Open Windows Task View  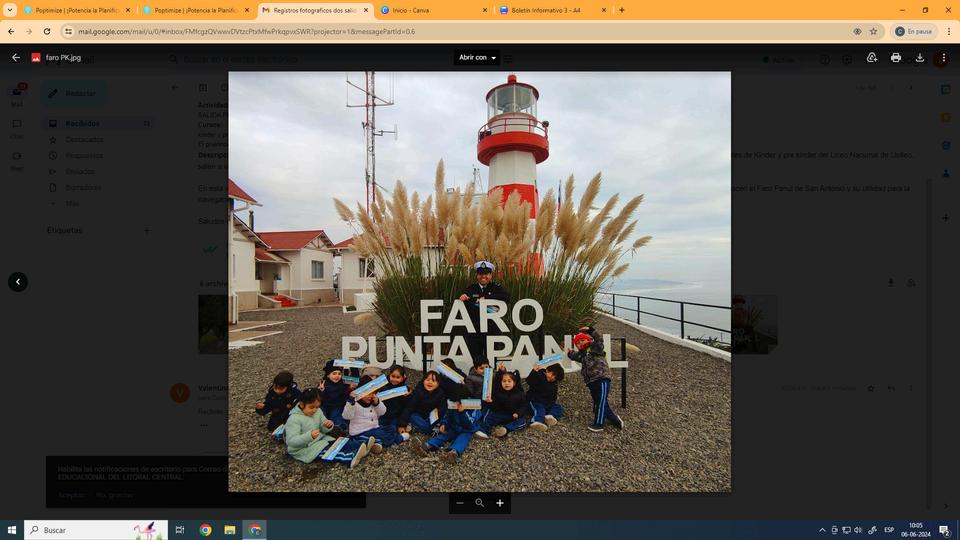[180, 530]
